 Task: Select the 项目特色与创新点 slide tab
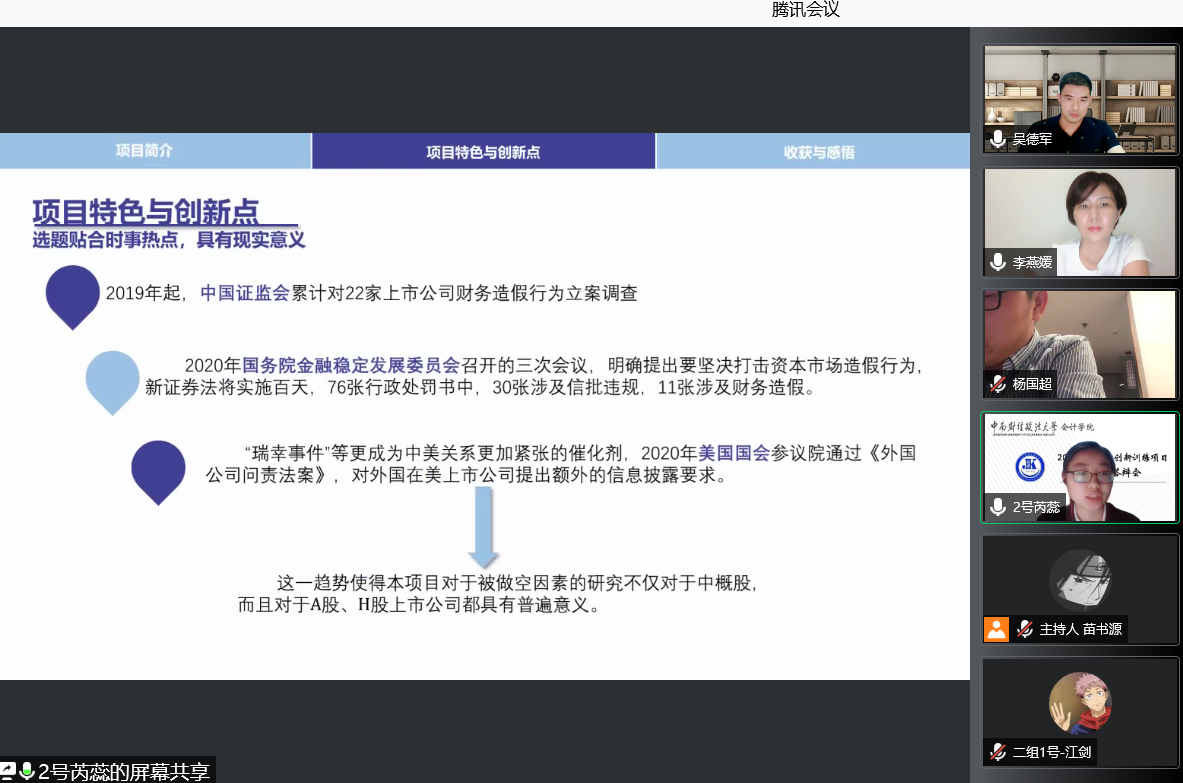483,152
